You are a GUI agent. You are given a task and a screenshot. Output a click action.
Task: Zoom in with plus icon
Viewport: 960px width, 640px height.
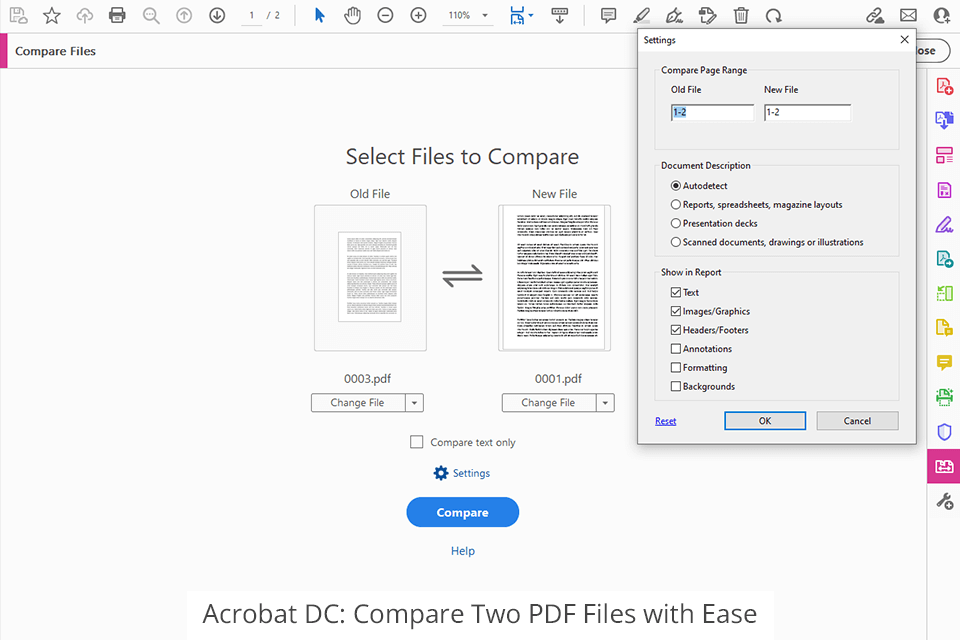418,15
